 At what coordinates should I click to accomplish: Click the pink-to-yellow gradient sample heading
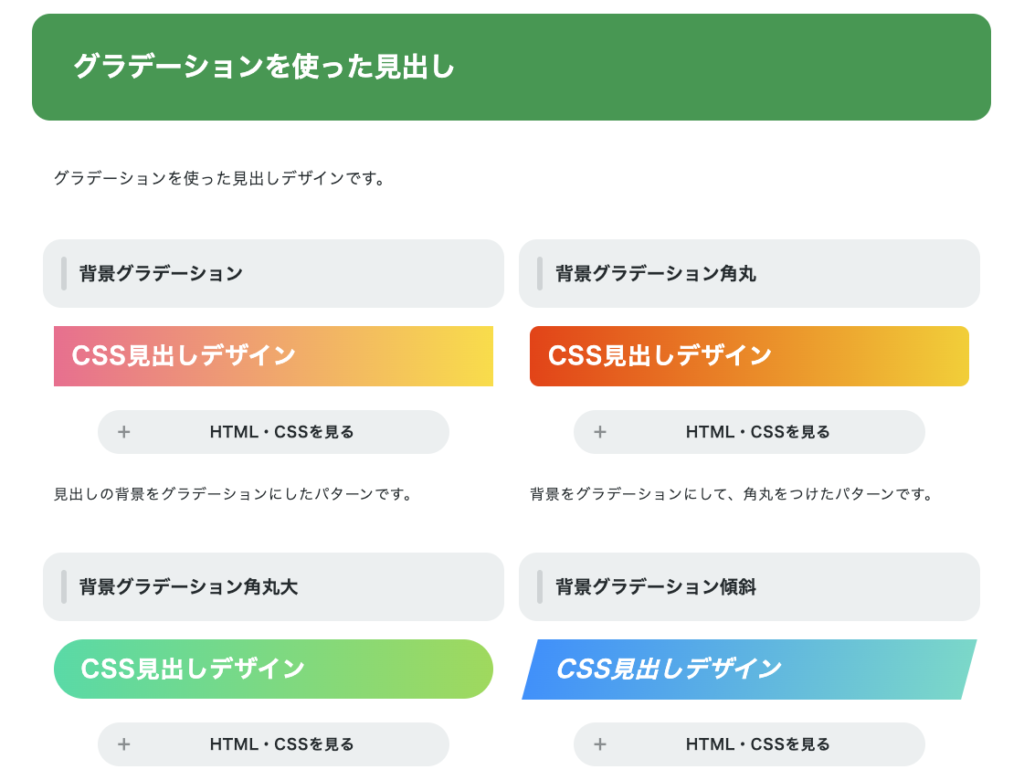coord(273,356)
